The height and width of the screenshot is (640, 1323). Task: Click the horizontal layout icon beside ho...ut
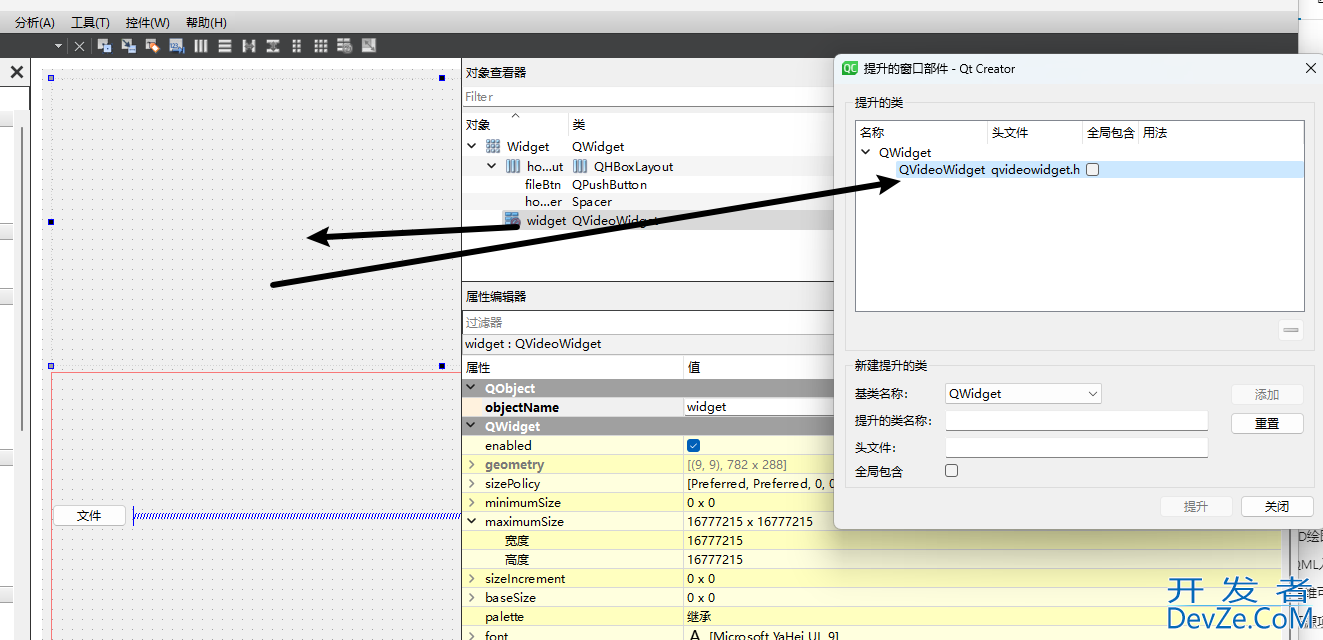click(x=513, y=167)
